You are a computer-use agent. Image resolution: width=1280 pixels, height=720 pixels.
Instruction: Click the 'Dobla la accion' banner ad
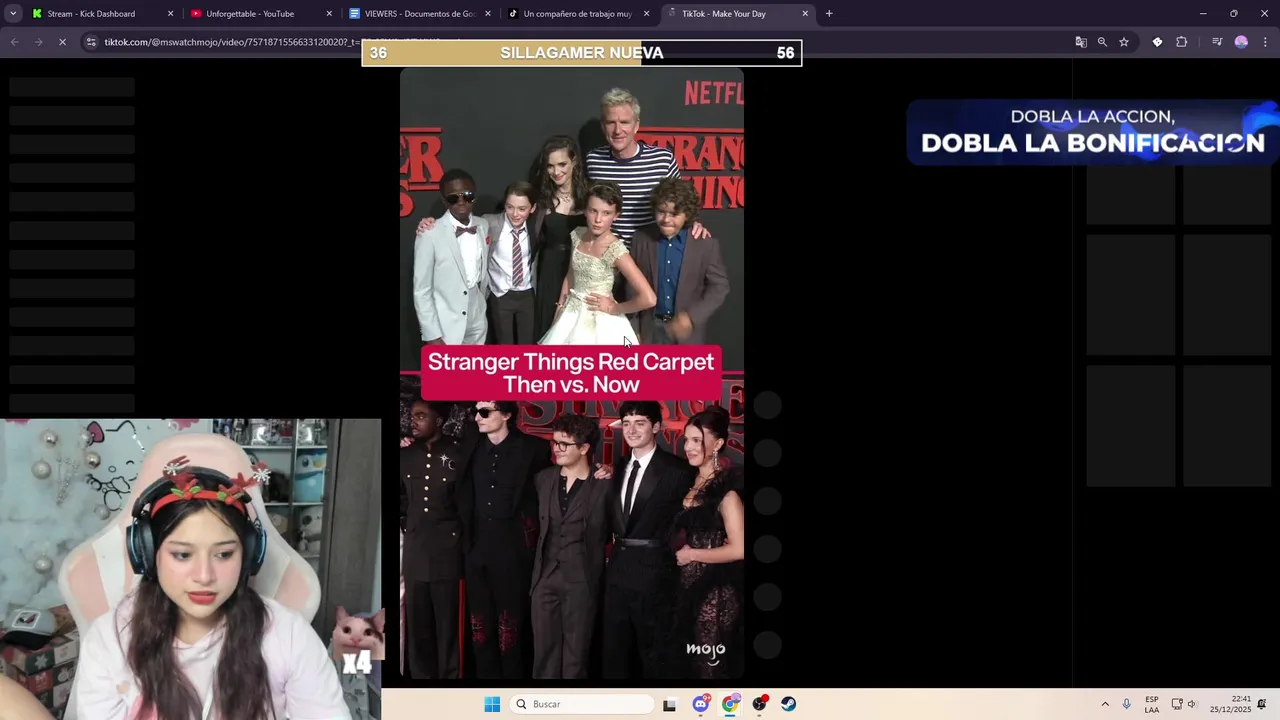[1093, 131]
